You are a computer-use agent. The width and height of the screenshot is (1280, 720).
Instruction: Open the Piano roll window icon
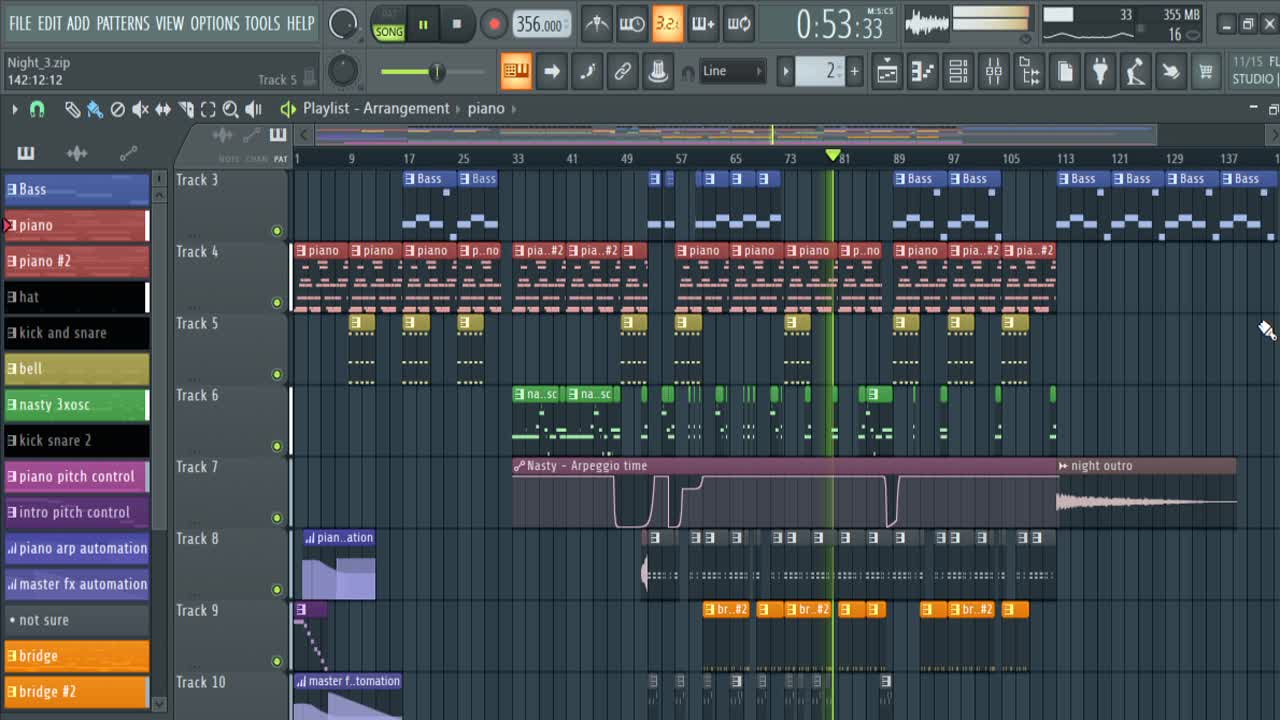[x=922, y=71]
